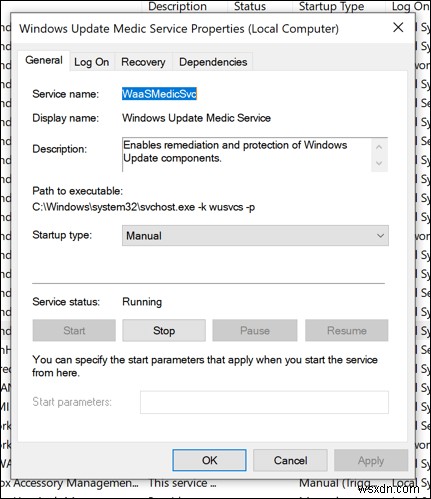This screenshot has width=431, height=499.
Task: Switch to the Dependencies tab
Action: click(213, 62)
